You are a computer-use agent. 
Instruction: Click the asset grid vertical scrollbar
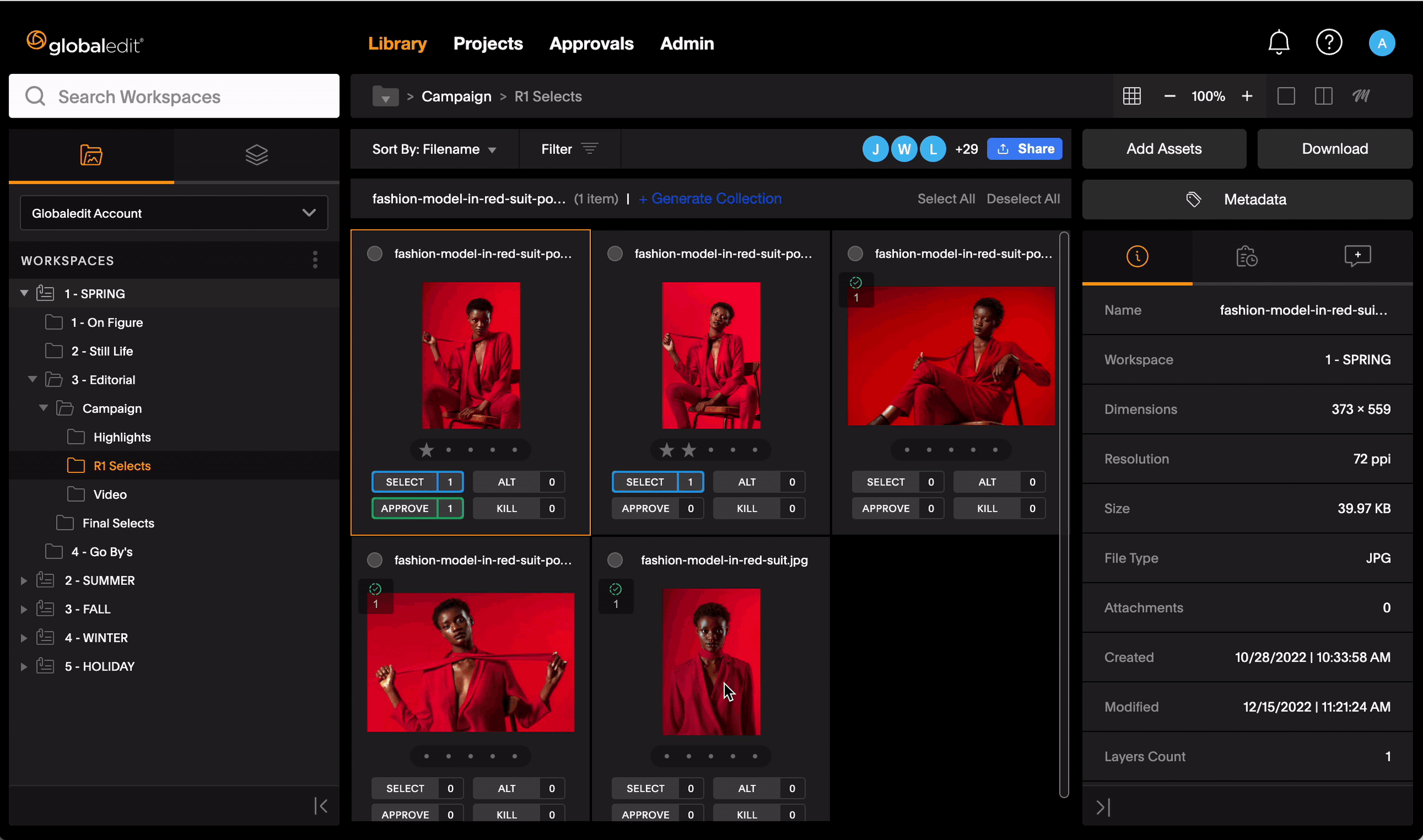pyautogui.click(x=1063, y=514)
